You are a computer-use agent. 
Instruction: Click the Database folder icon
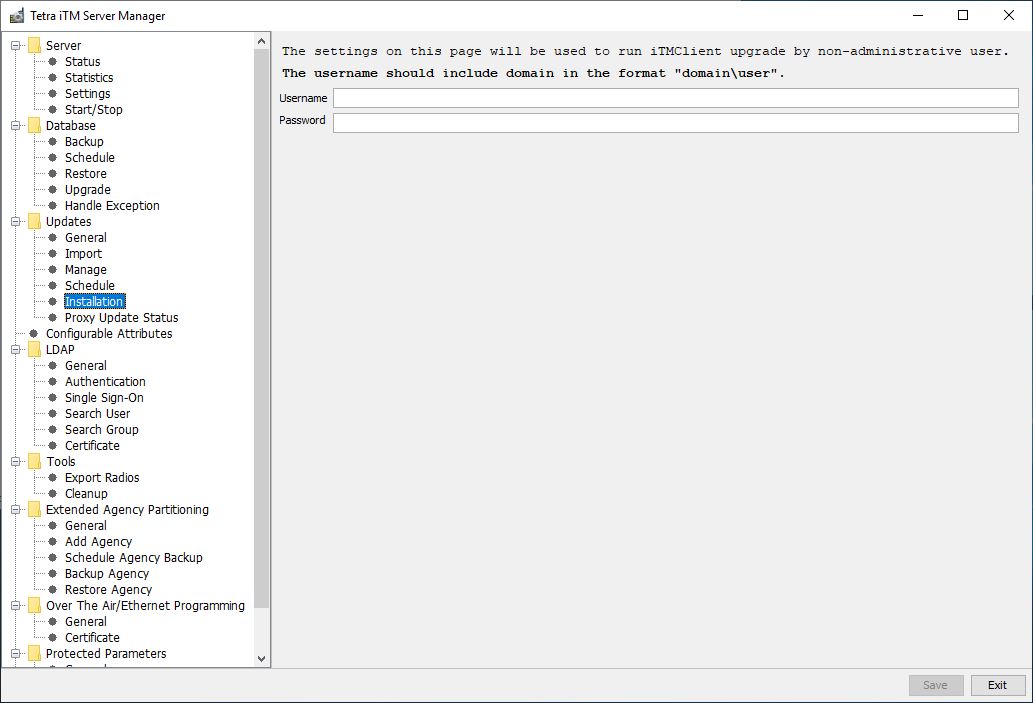34,125
